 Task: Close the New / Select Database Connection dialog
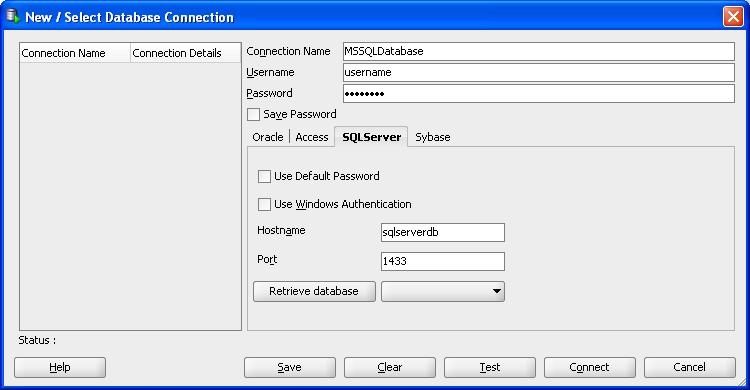click(x=733, y=17)
